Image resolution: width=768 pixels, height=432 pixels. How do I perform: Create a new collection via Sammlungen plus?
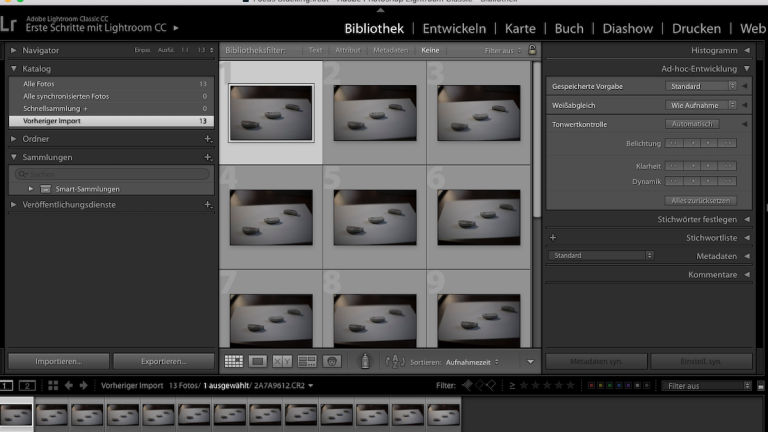[208, 157]
